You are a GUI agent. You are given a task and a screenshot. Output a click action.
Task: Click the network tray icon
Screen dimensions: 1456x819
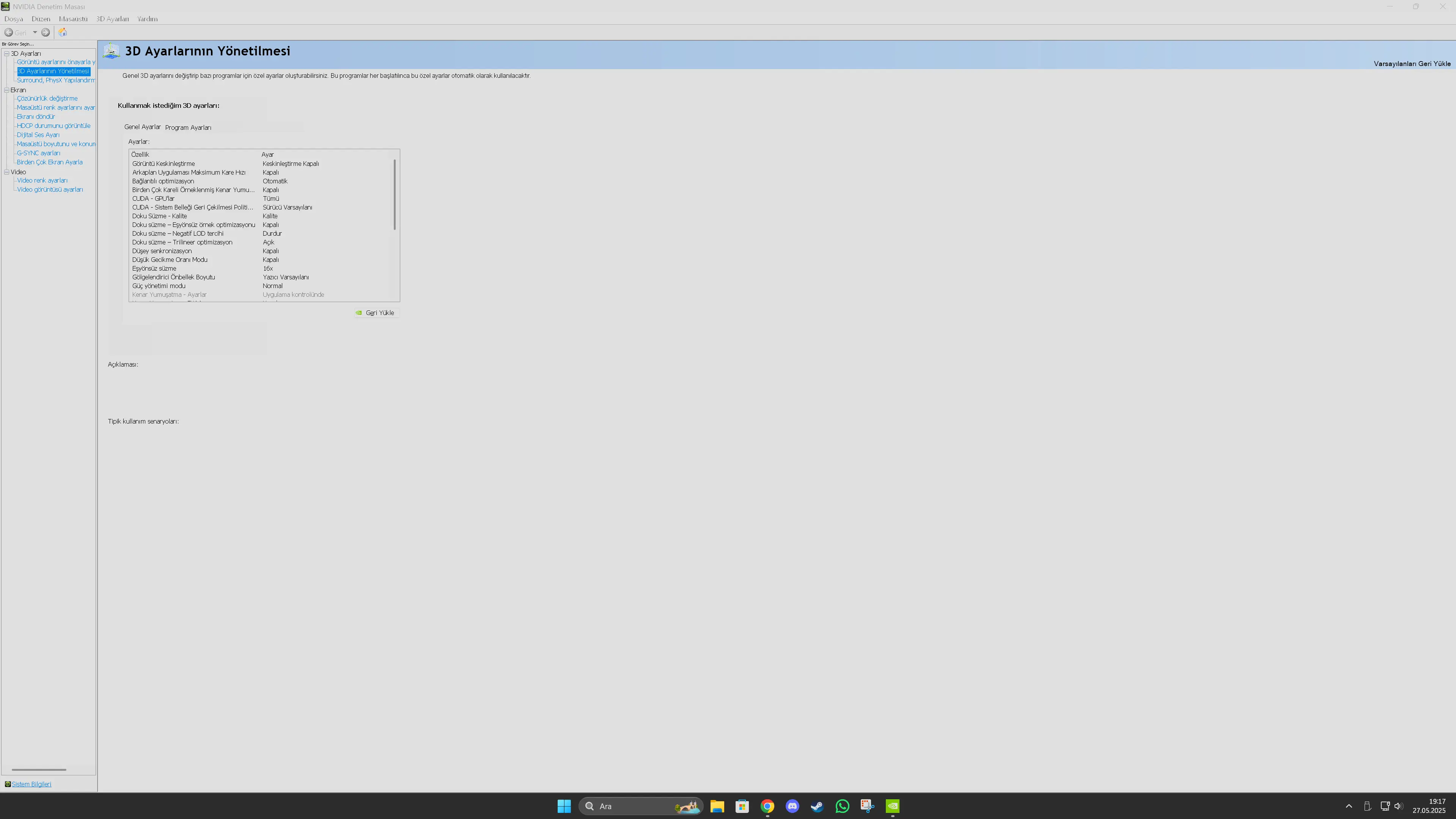pos(1385,806)
